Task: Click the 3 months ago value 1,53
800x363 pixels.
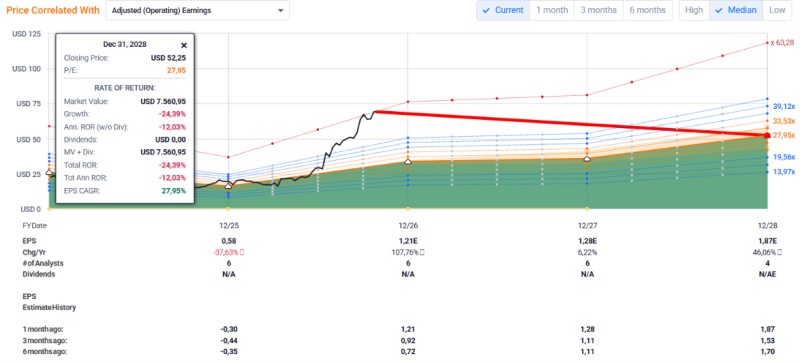Action: (767, 341)
